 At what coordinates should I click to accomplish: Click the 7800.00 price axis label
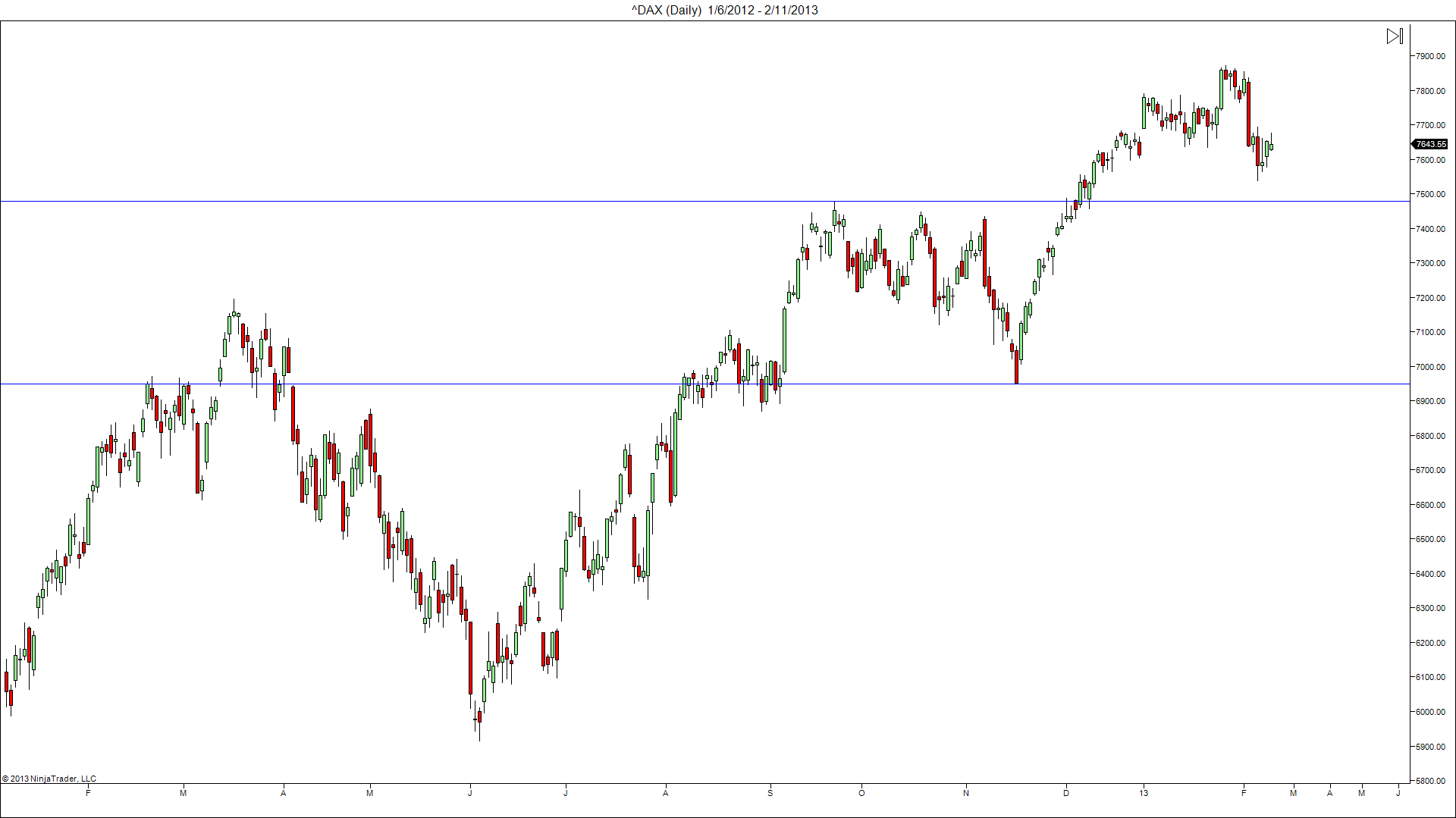pyautogui.click(x=1430, y=91)
